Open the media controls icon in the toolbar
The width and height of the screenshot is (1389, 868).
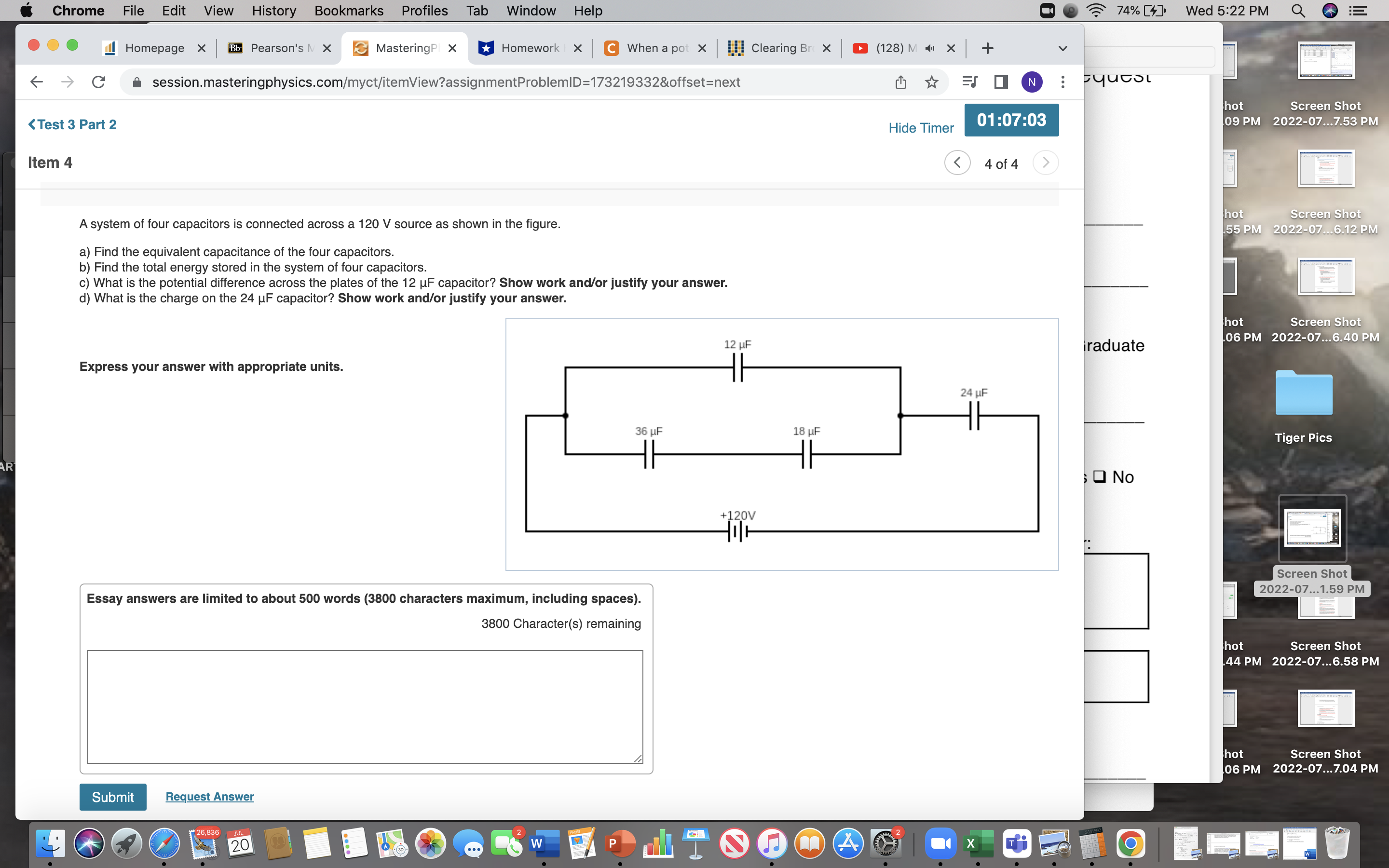click(x=969, y=82)
